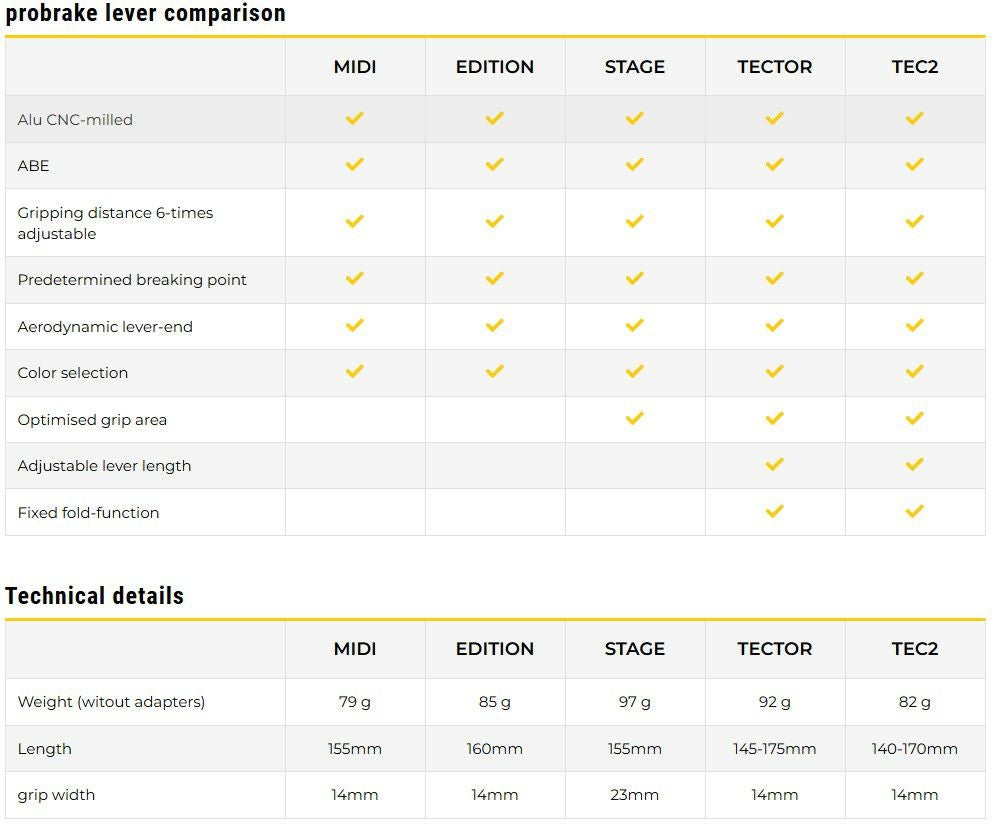Viewport: 992px width, 824px height.
Task: Click TECTOR checkmark for Fixed fold-function
Action: pyautogui.click(x=774, y=511)
